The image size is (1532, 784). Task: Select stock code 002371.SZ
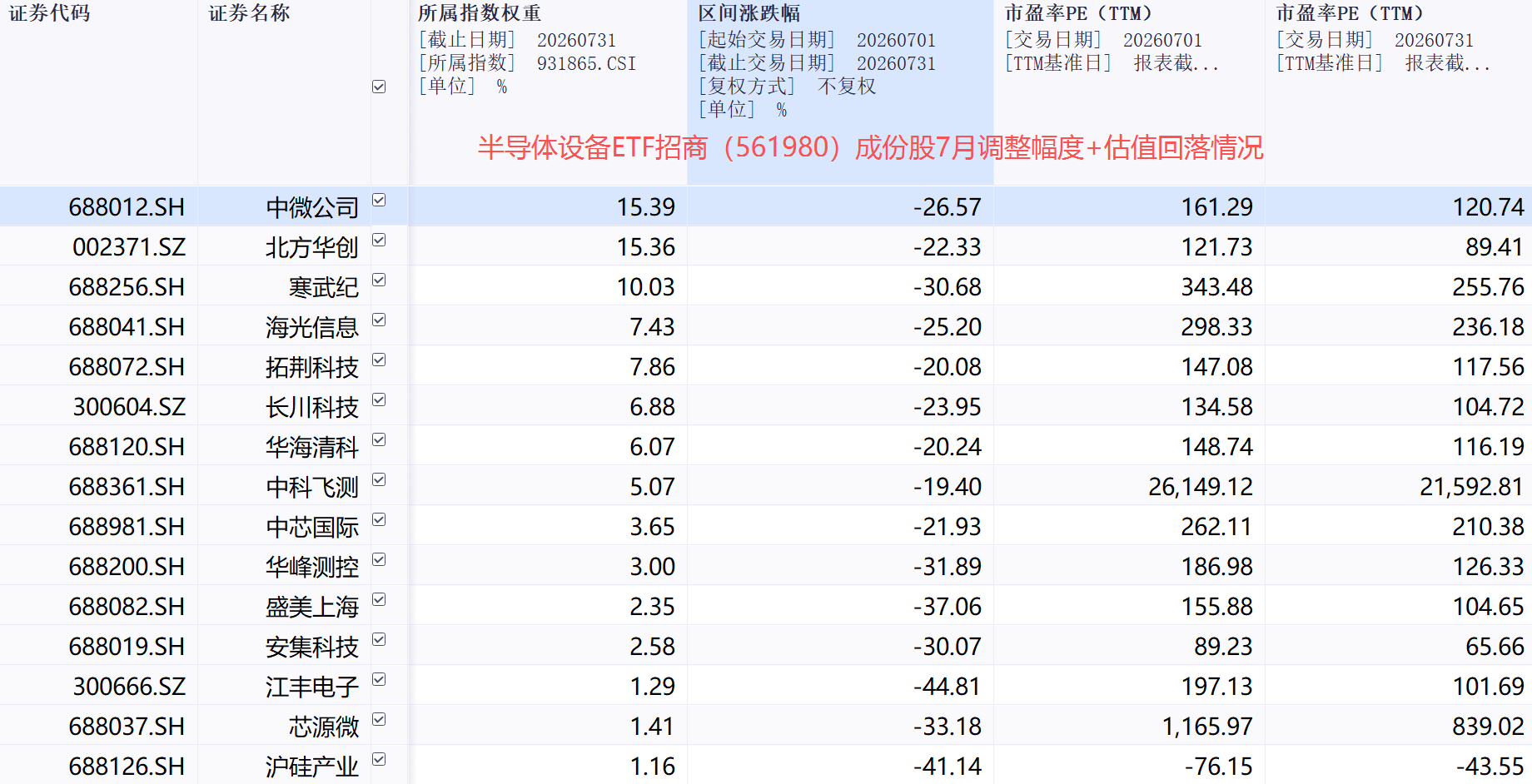[129, 246]
